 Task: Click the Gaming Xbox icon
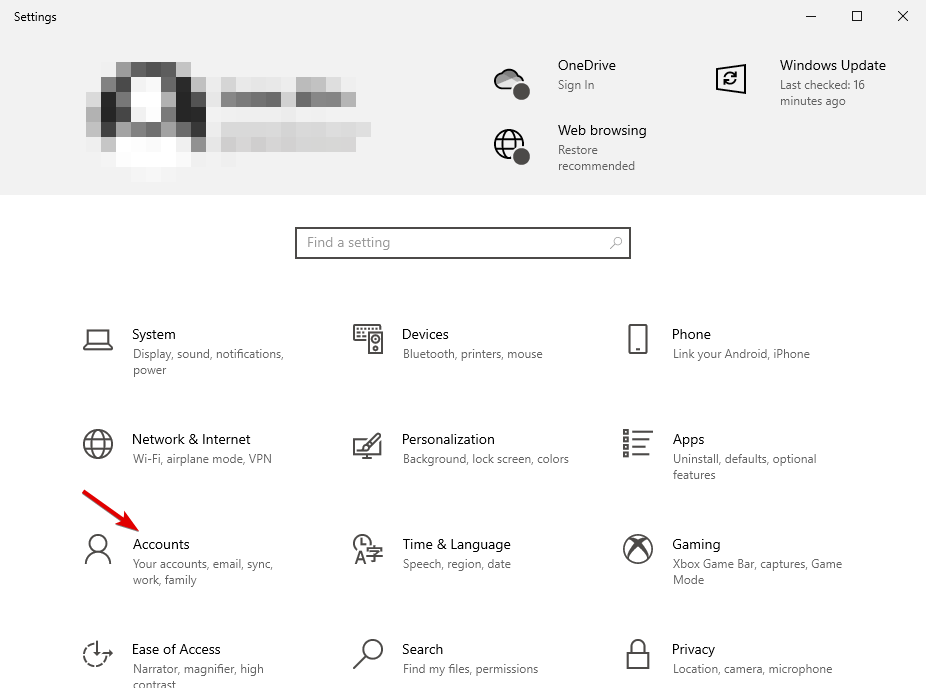tap(638, 549)
